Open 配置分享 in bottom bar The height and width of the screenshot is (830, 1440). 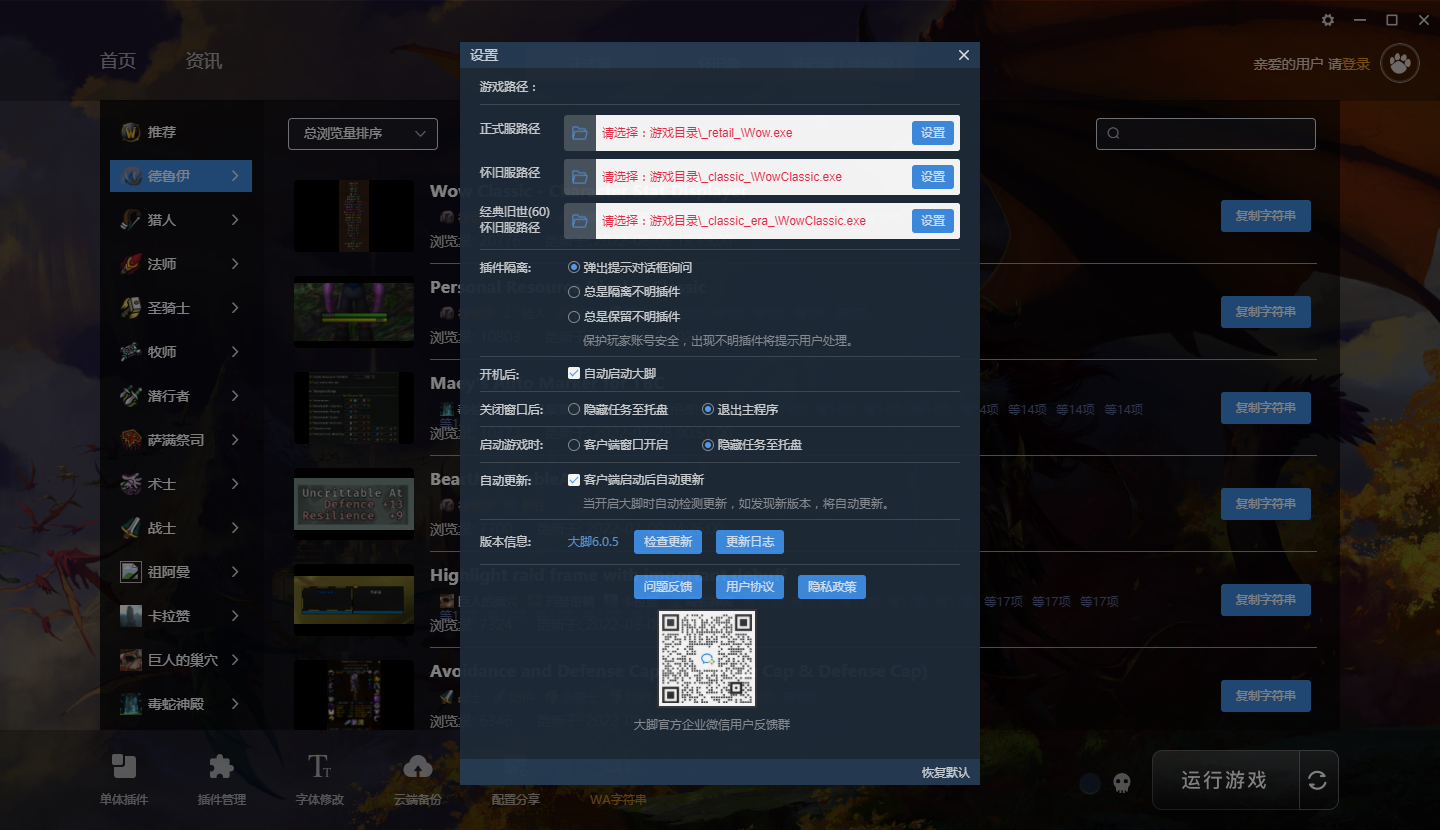click(x=516, y=800)
